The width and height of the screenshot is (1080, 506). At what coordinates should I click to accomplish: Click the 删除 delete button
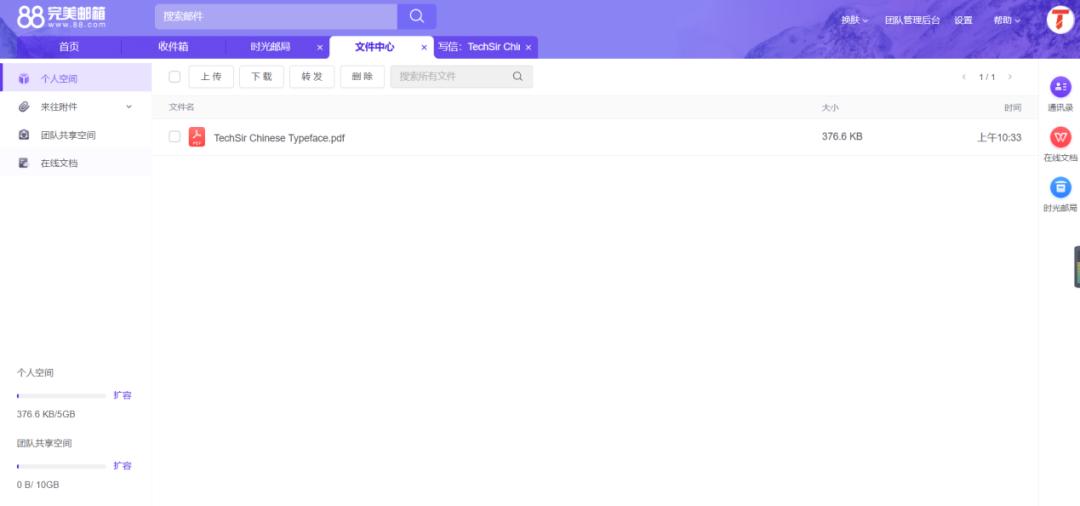[362, 76]
